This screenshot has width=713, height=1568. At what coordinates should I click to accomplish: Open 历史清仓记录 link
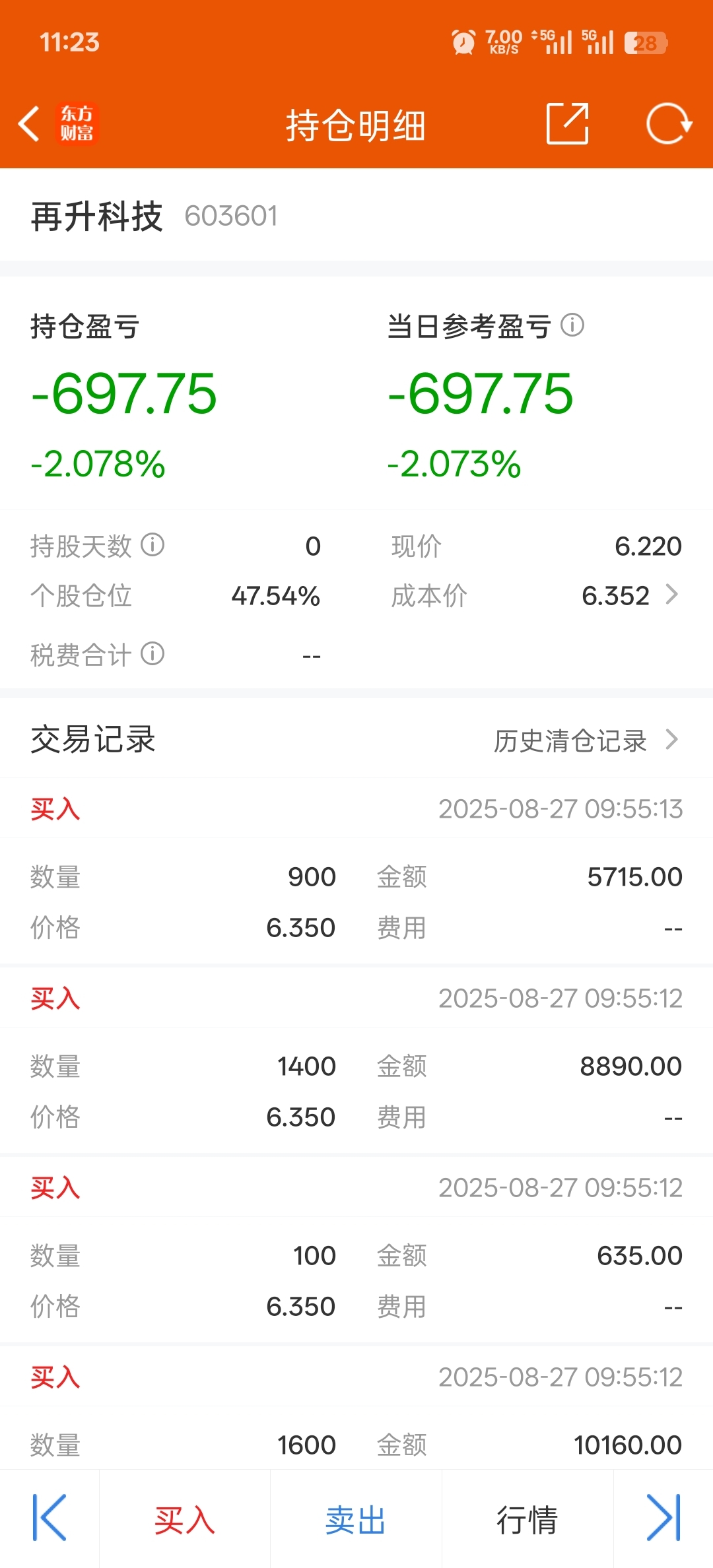(x=570, y=740)
